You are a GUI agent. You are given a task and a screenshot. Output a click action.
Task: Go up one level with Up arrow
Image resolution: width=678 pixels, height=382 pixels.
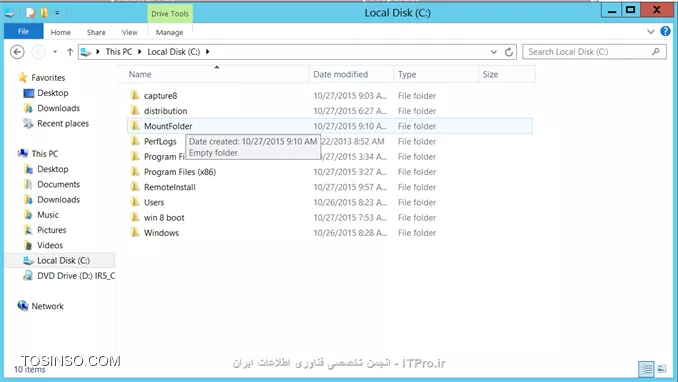[x=70, y=52]
